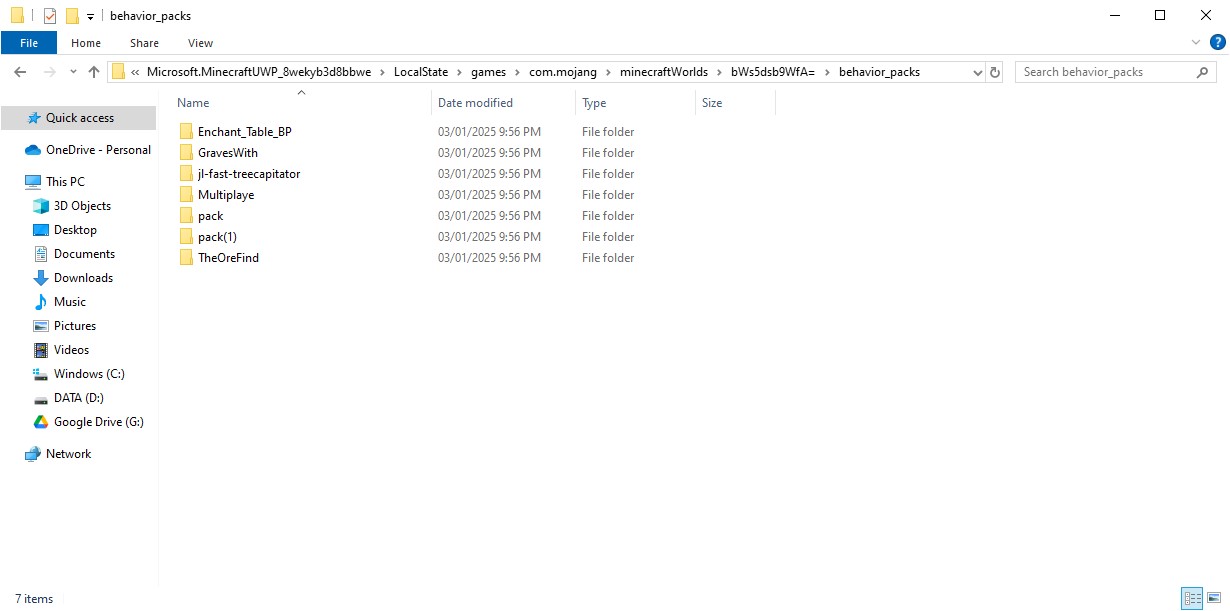Expand the ribbon with the chevron
1230x611 pixels.
(x=1197, y=42)
